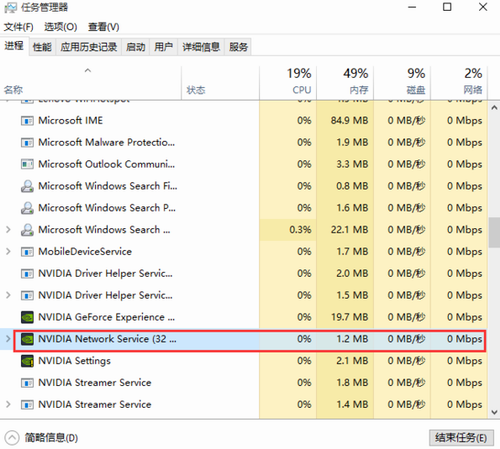
Task: Expand the MobileDeviceService process group
Action: click(8, 252)
